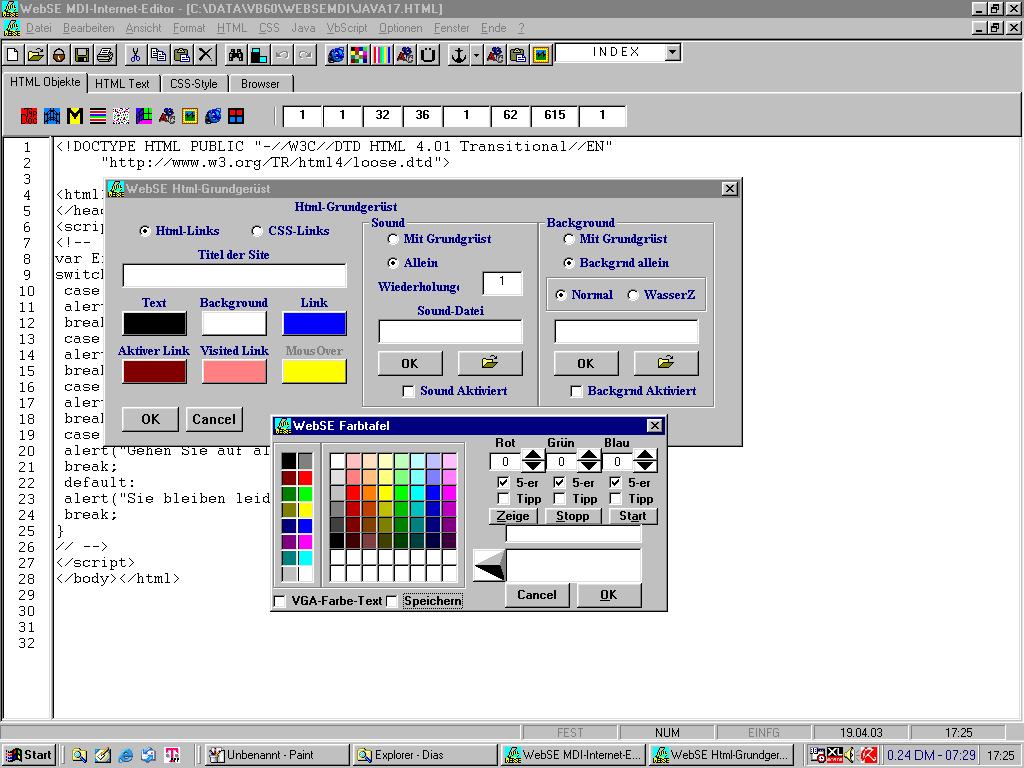
Task: Select Backgrnd allein radio button
Action: [x=569, y=263]
